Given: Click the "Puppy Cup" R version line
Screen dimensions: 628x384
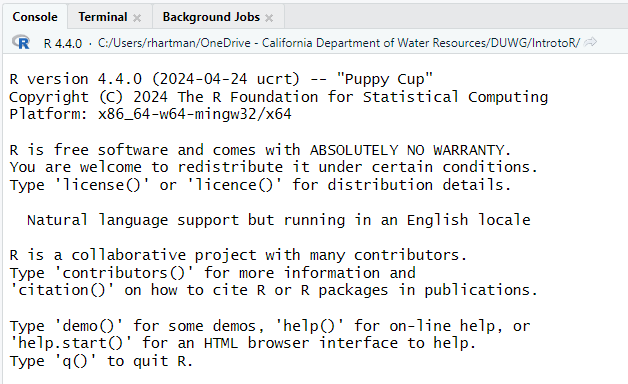Looking at the screenshot, I should [x=221, y=79].
